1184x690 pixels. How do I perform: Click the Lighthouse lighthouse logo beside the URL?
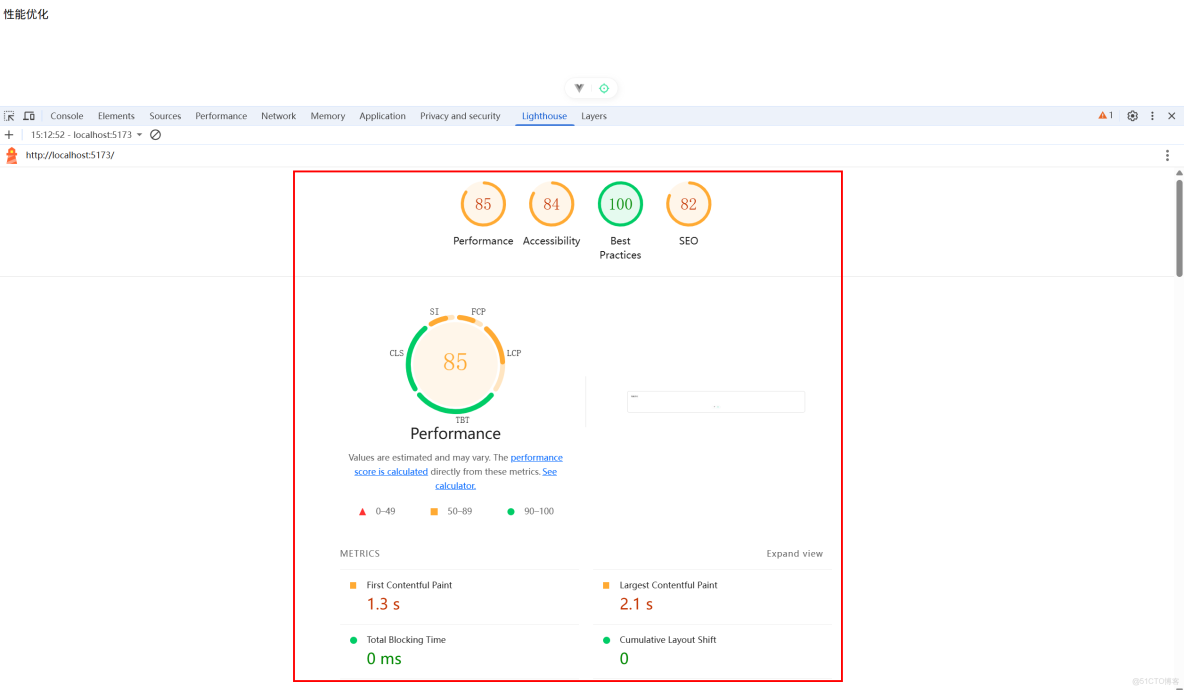click(x=10, y=155)
